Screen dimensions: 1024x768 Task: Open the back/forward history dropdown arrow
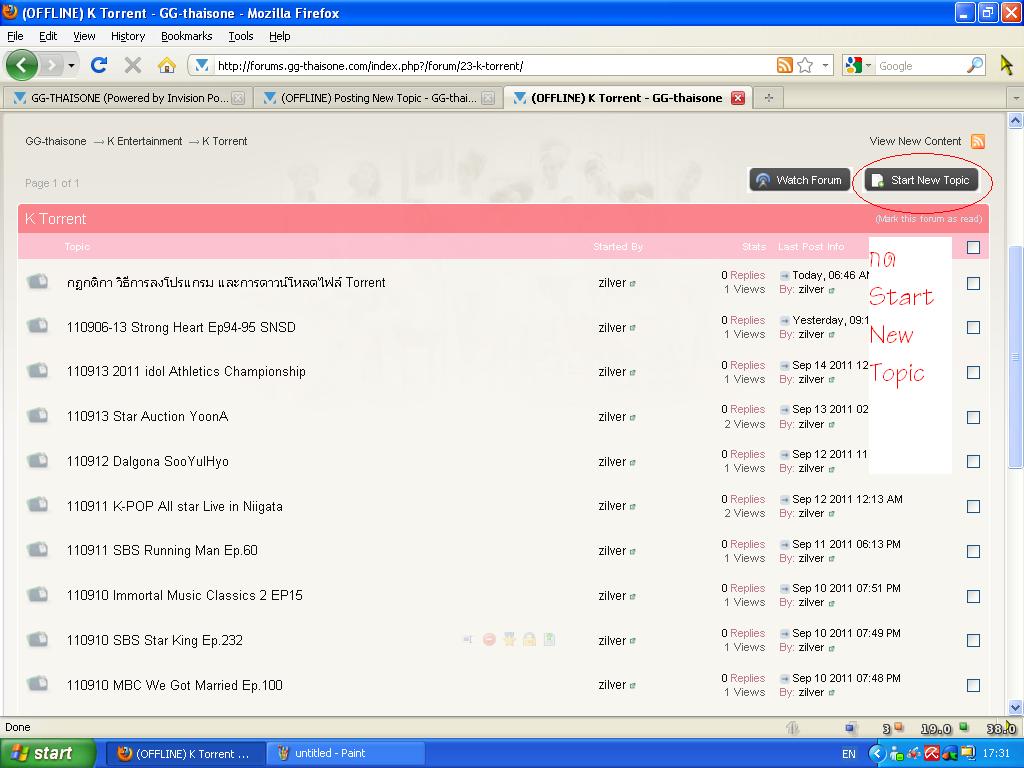(71, 65)
